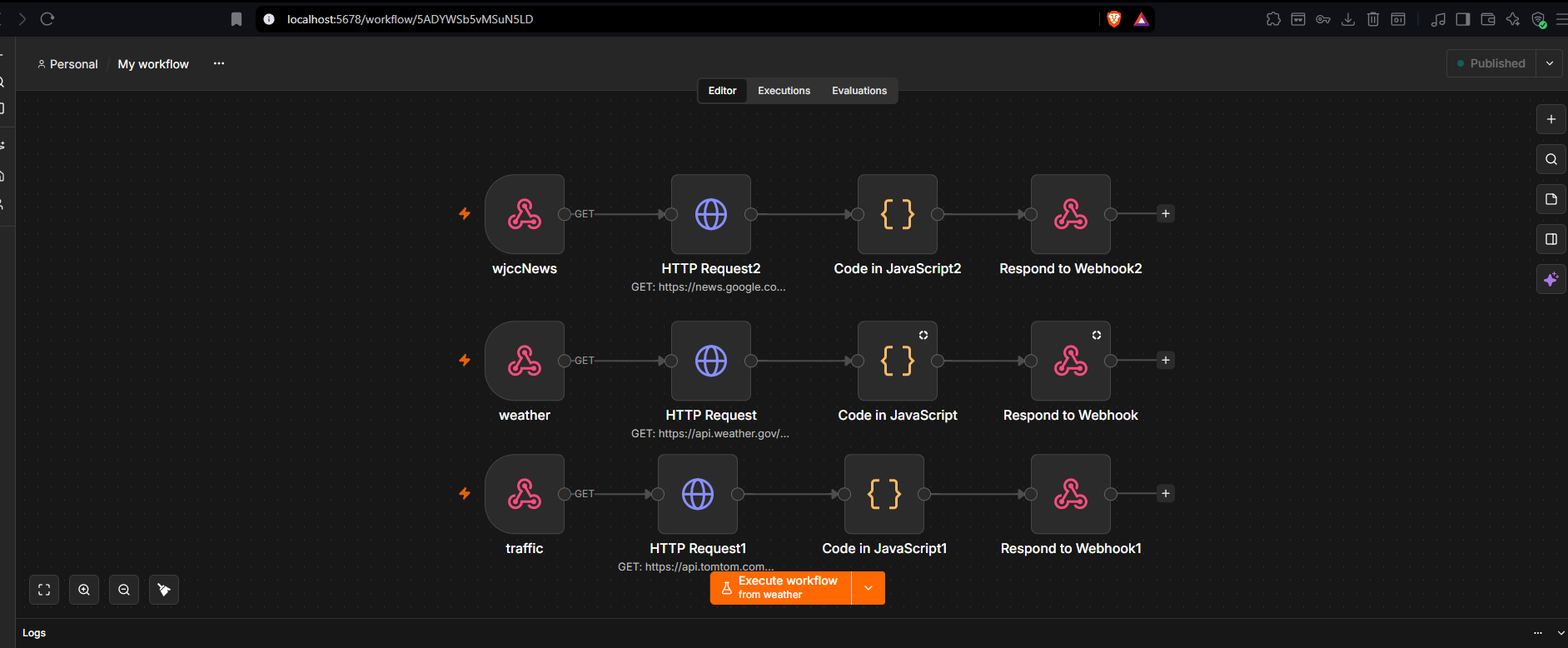This screenshot has height=648, width=1568.
Task: Add a sticky note to the canvas
Action: 1551,199
